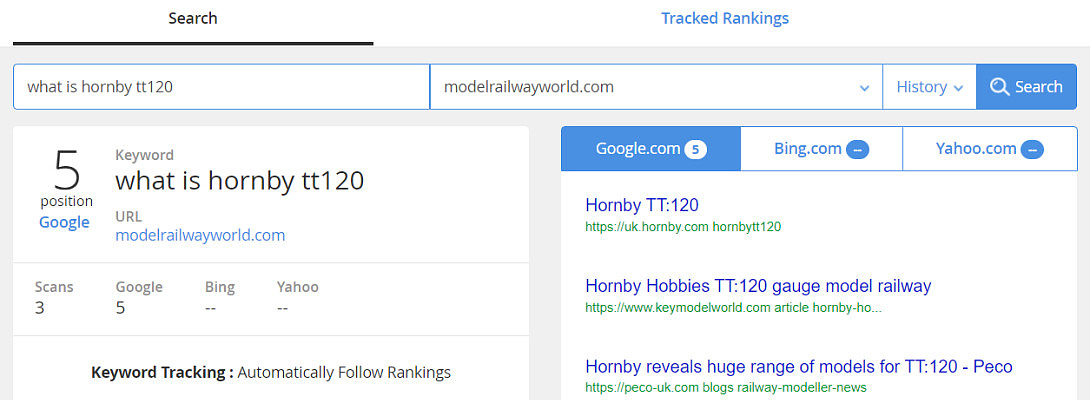Switch to the Tracked Rankings tab
This screenshot has width=1090, height=400.
pyautogui.click(x=725, y=19)
